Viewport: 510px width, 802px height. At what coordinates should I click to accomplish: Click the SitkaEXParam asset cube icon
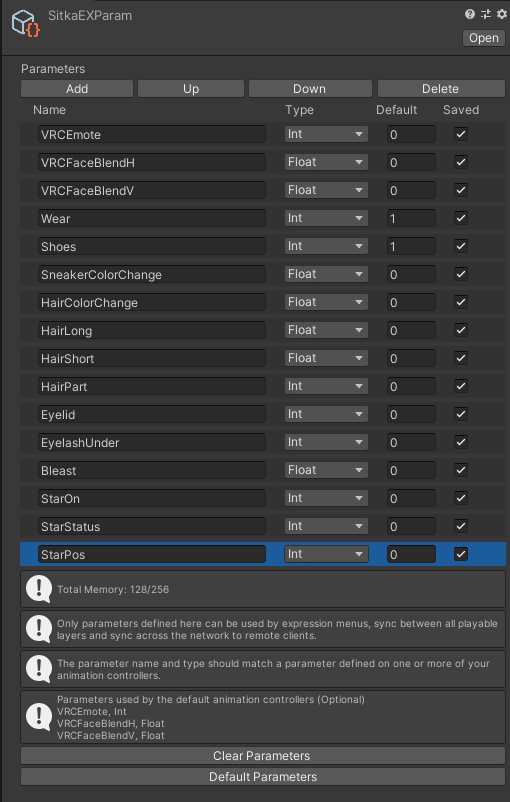tap(25, 24)
